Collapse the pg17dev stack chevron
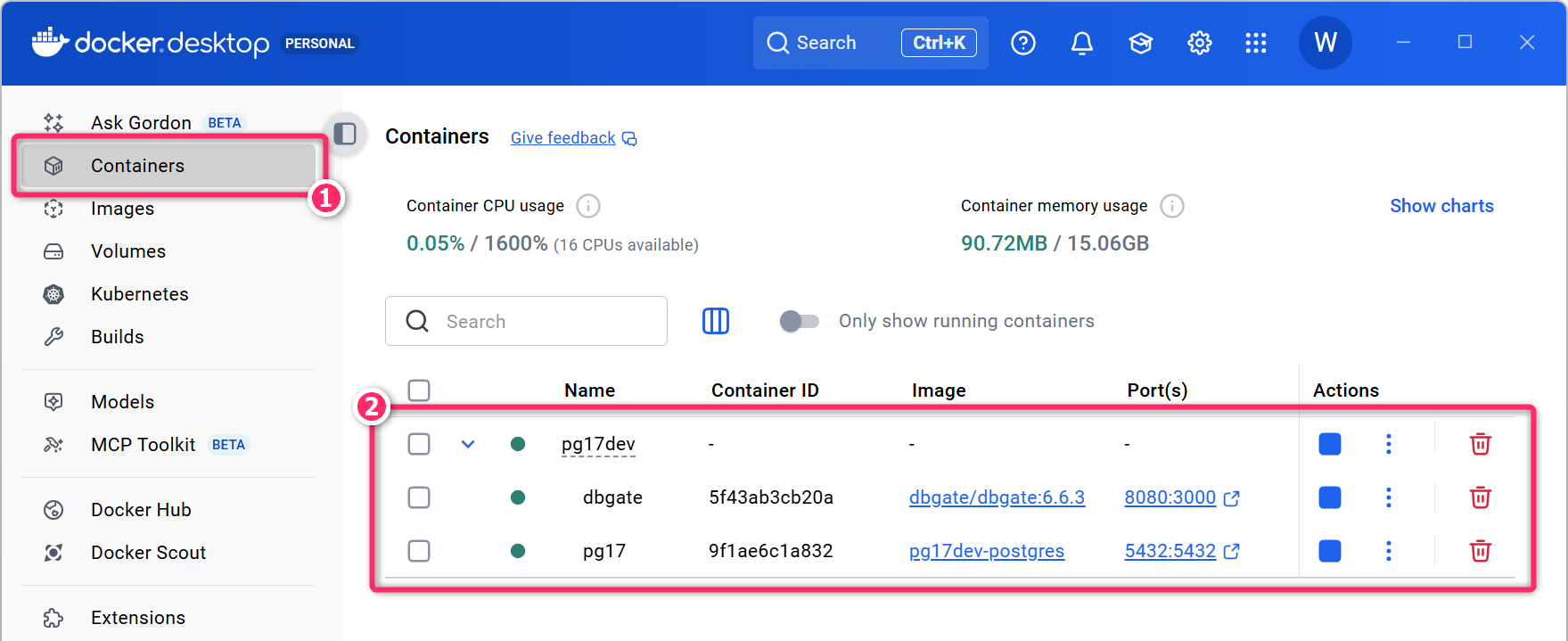Screen dimensions: 1568x641 coord(468,444)
